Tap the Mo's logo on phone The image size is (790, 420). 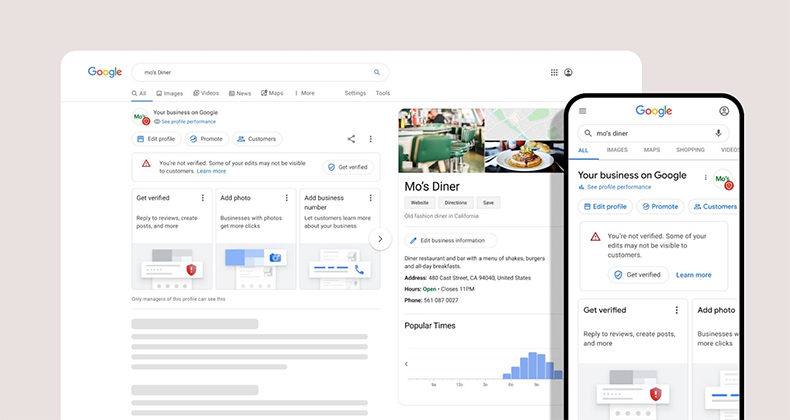pyautogui.click(x=723, y=179)
